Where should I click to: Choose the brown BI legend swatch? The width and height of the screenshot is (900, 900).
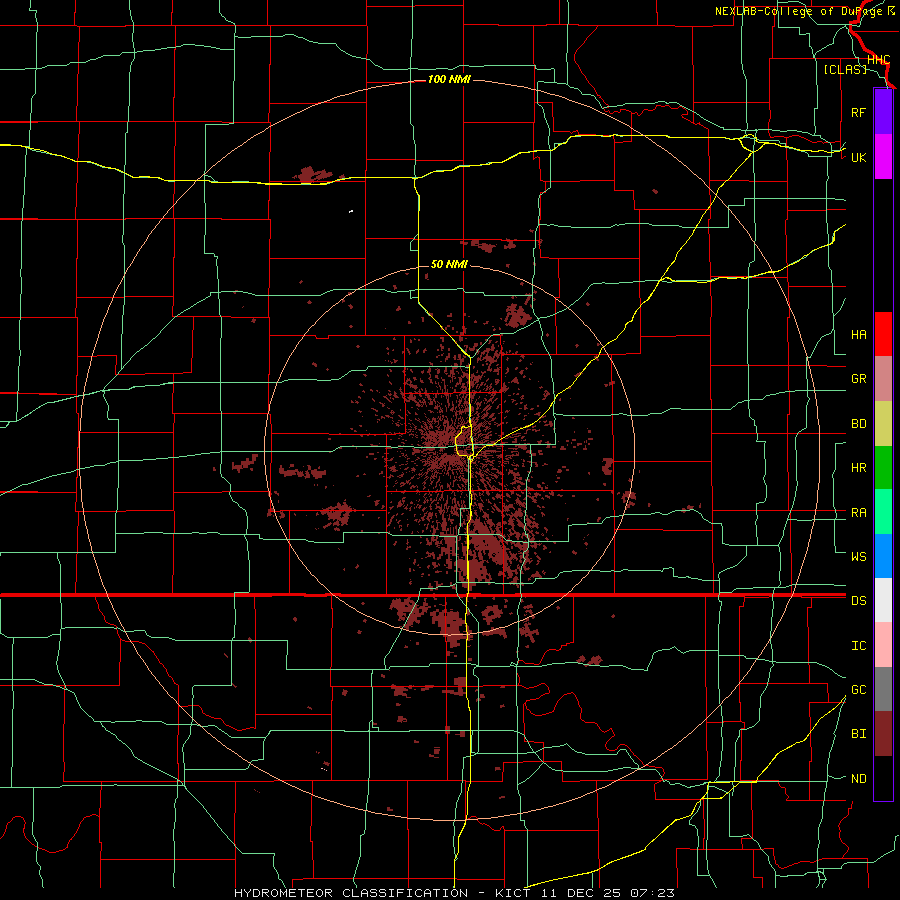coord(883,734)
